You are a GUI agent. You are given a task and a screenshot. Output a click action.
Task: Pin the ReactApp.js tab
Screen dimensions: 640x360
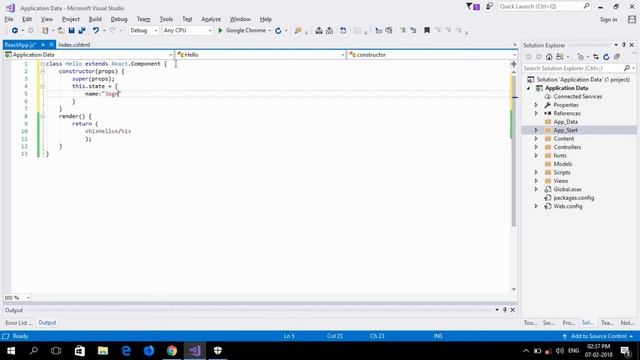[x=43, y=45]
